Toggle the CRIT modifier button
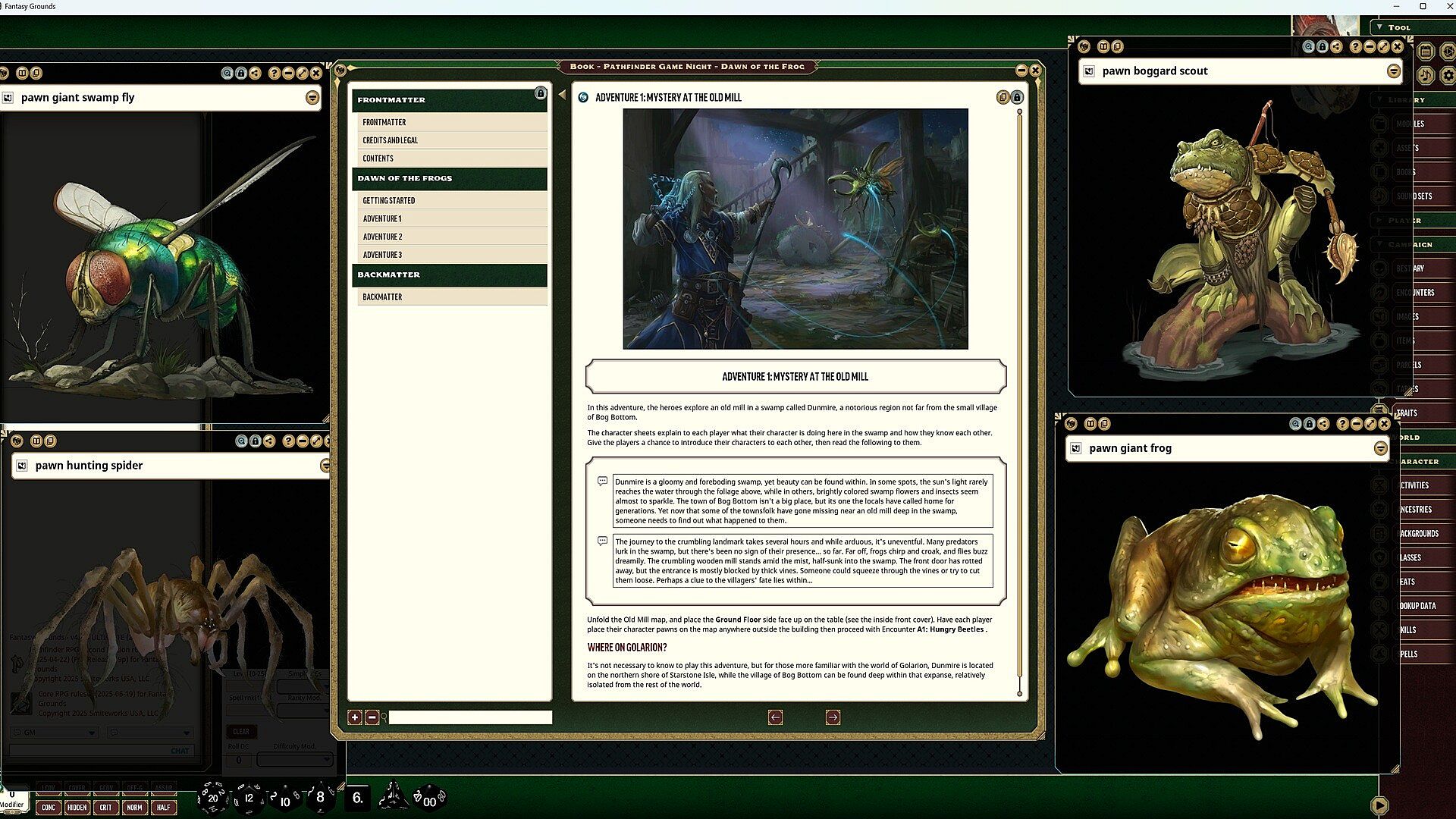The width and height of the screenshot is (1456, 819). 105,808
